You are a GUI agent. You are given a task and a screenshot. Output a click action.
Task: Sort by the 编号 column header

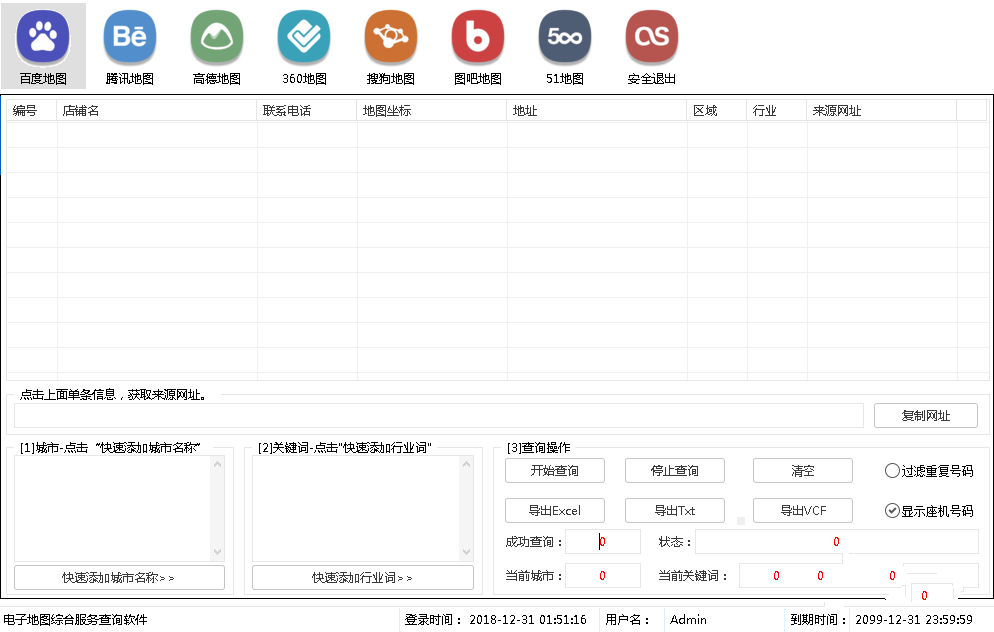coord(32,110)
